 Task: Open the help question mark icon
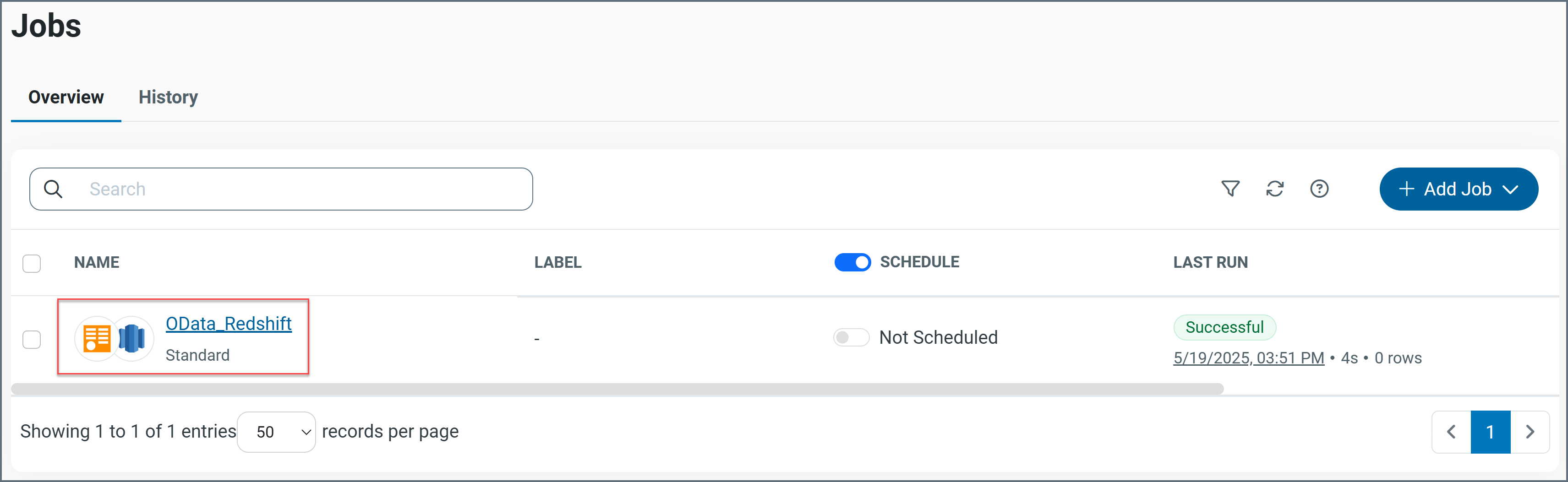click(x=1319, y=189)
